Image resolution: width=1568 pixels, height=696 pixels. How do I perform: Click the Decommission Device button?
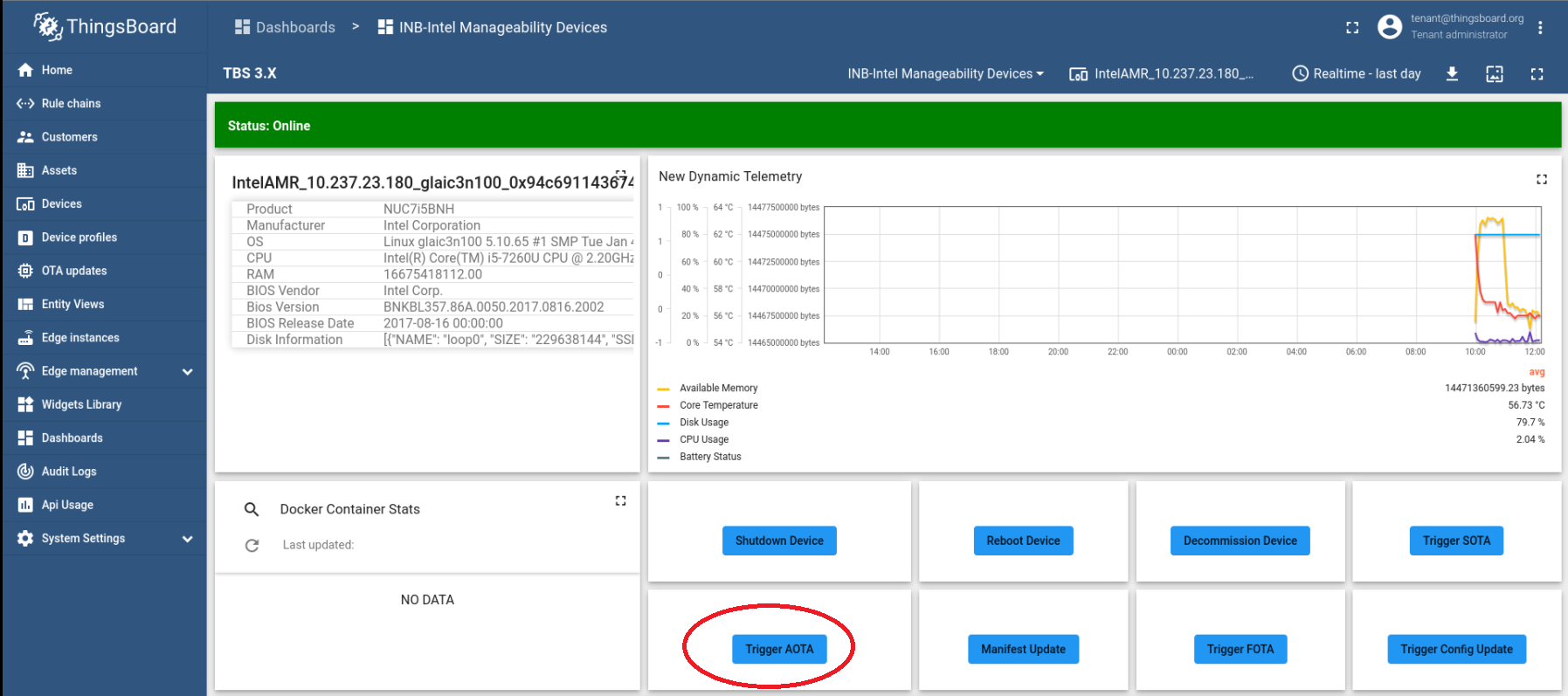1240,541
